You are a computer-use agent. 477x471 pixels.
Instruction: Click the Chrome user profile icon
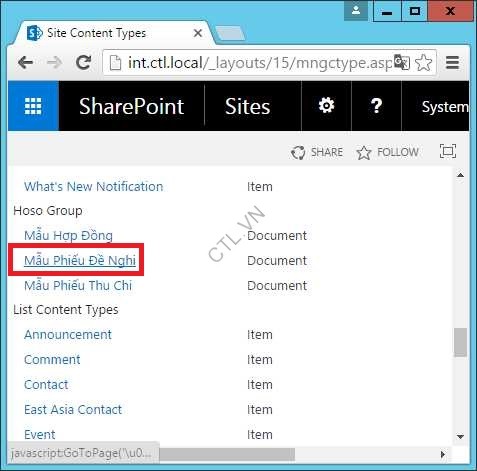(356, 11)
